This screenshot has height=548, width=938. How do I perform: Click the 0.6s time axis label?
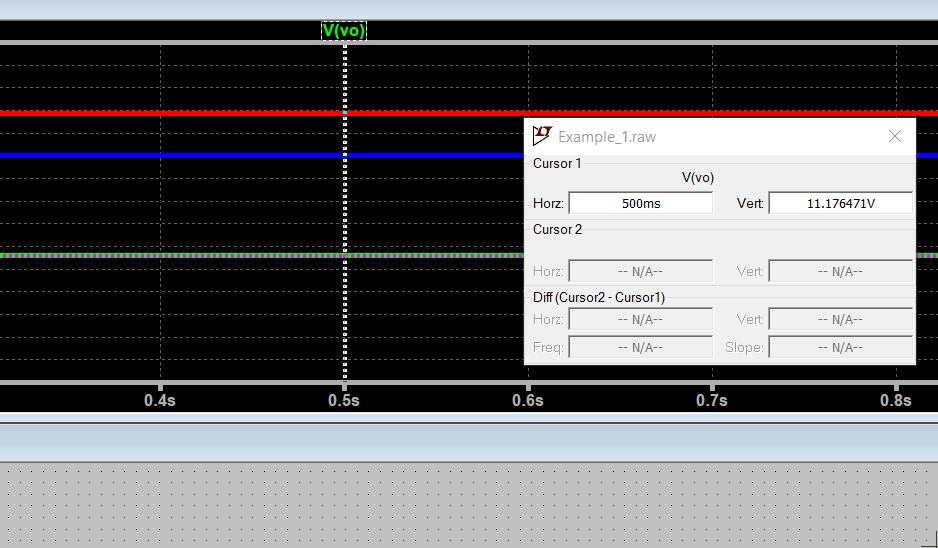click(528, 400)
